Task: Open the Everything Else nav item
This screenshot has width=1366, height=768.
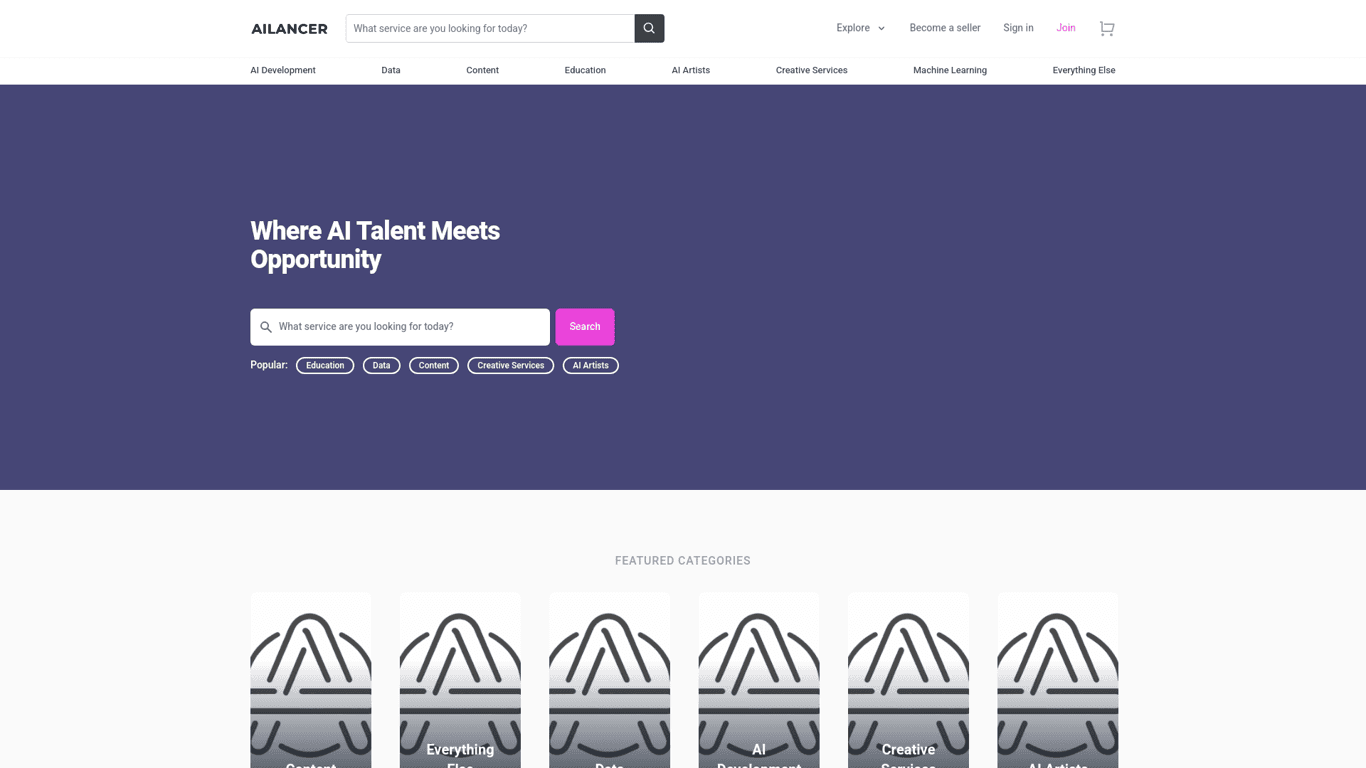Action: [x=1083, y=70]
